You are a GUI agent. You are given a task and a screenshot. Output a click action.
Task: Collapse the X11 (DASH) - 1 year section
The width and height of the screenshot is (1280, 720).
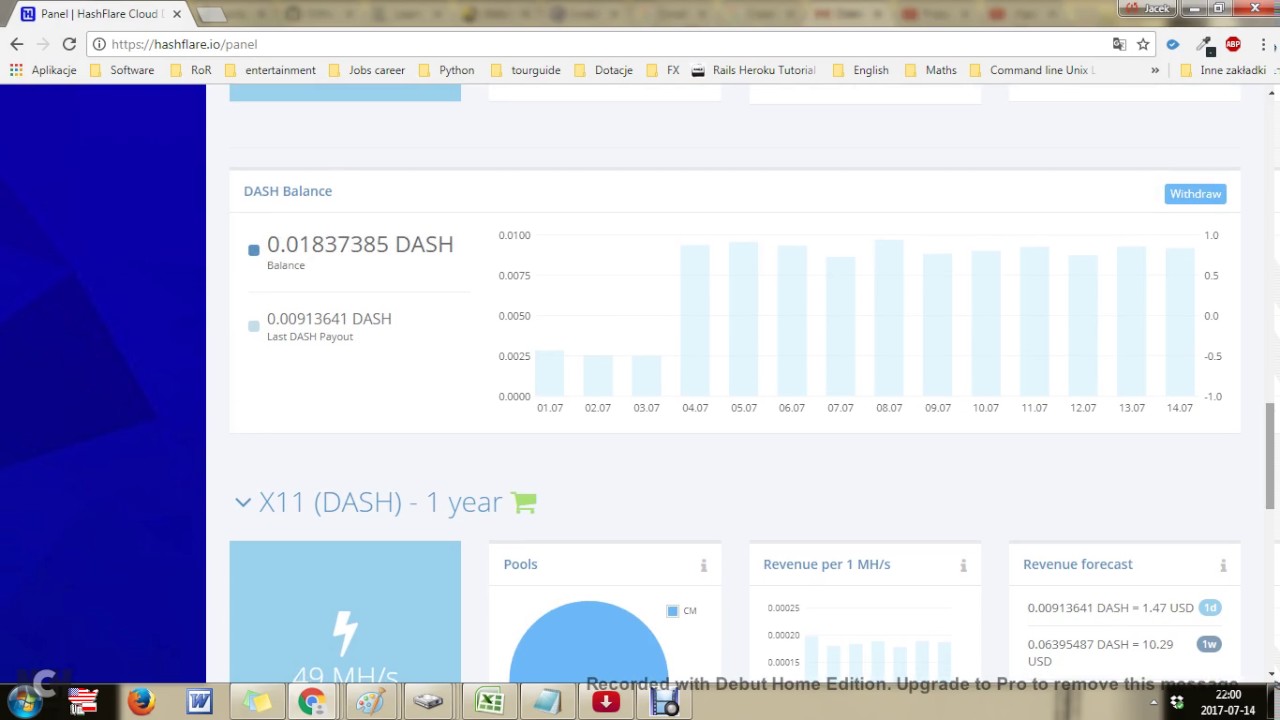point(243,502)
